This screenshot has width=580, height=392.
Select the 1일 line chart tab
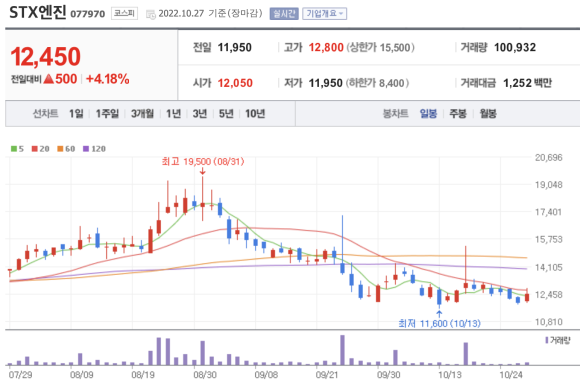point(76,114)
